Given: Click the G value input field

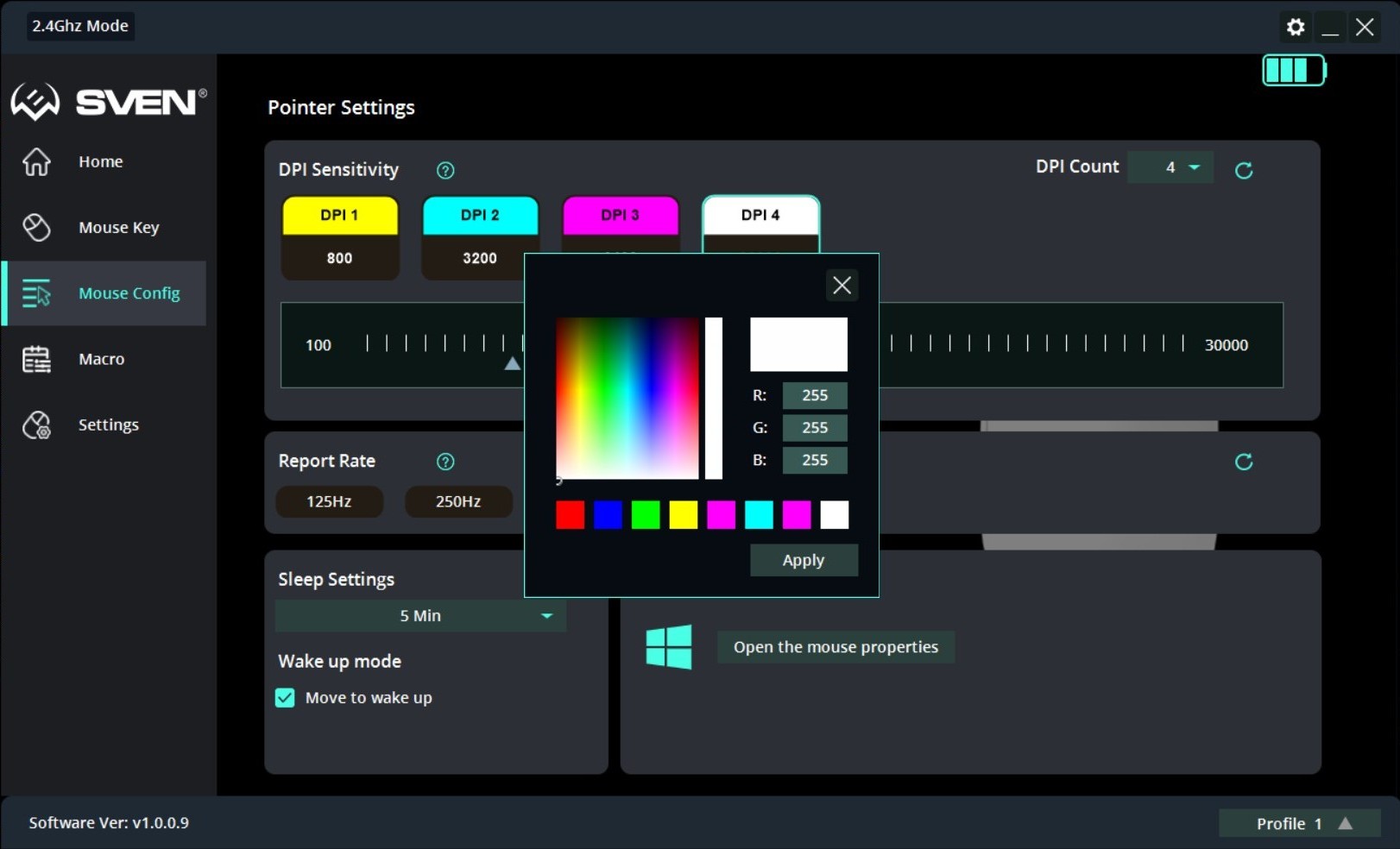Looking at the screenshot, I should click(815, 428).
